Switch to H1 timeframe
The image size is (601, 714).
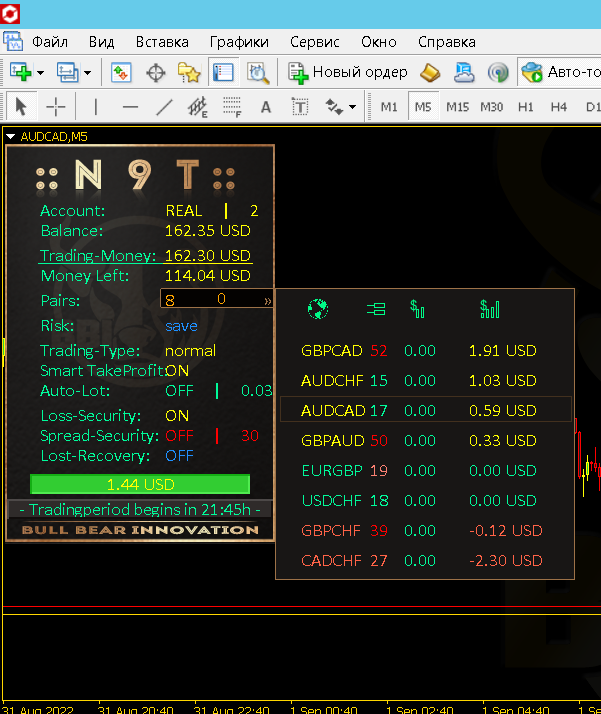pyautogui.click(x=525, y=107)
